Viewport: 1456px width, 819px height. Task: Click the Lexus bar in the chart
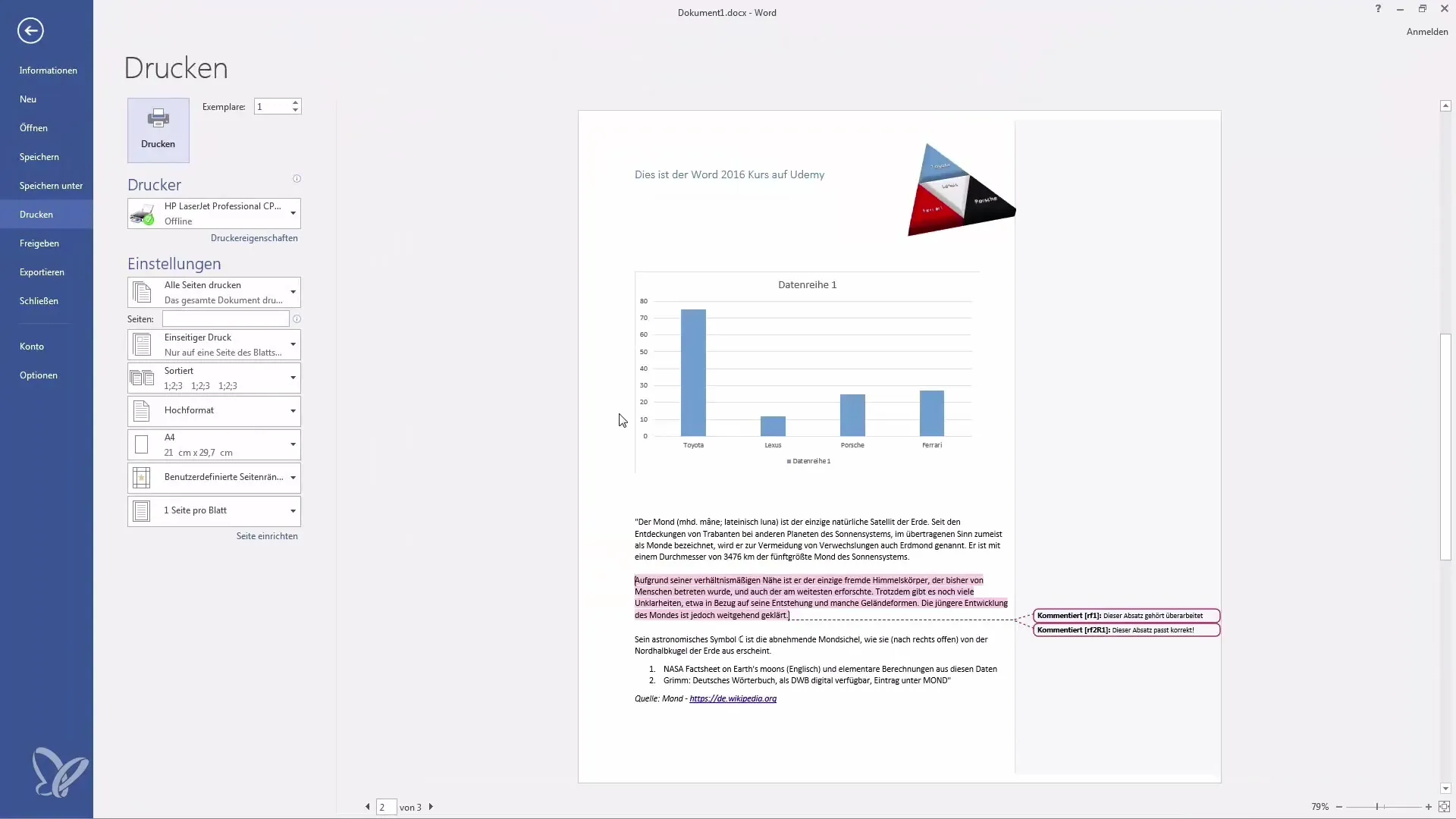pos(773,426)
